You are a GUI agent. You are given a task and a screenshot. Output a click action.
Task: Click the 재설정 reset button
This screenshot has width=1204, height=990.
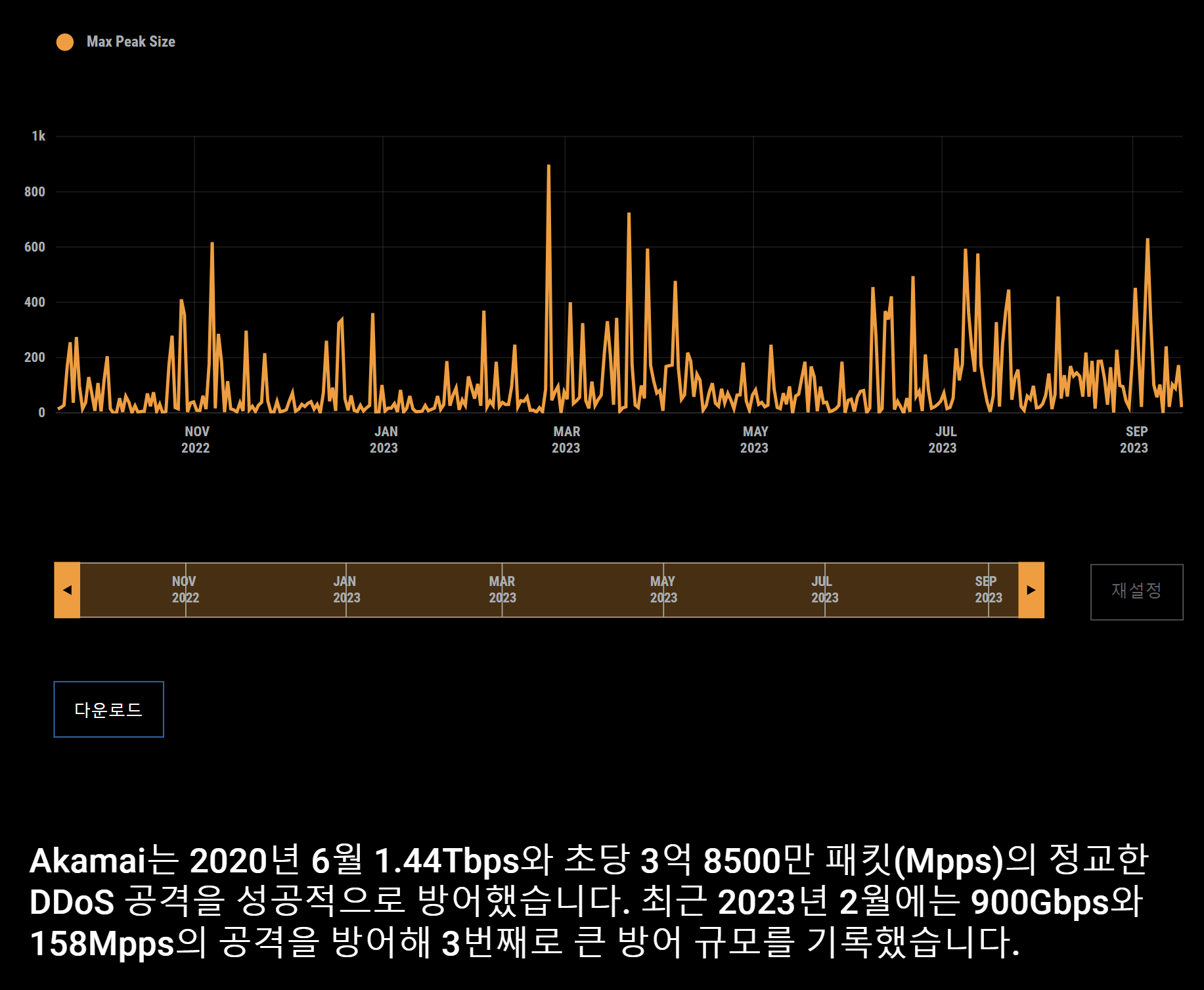[x=1136, y=591]
